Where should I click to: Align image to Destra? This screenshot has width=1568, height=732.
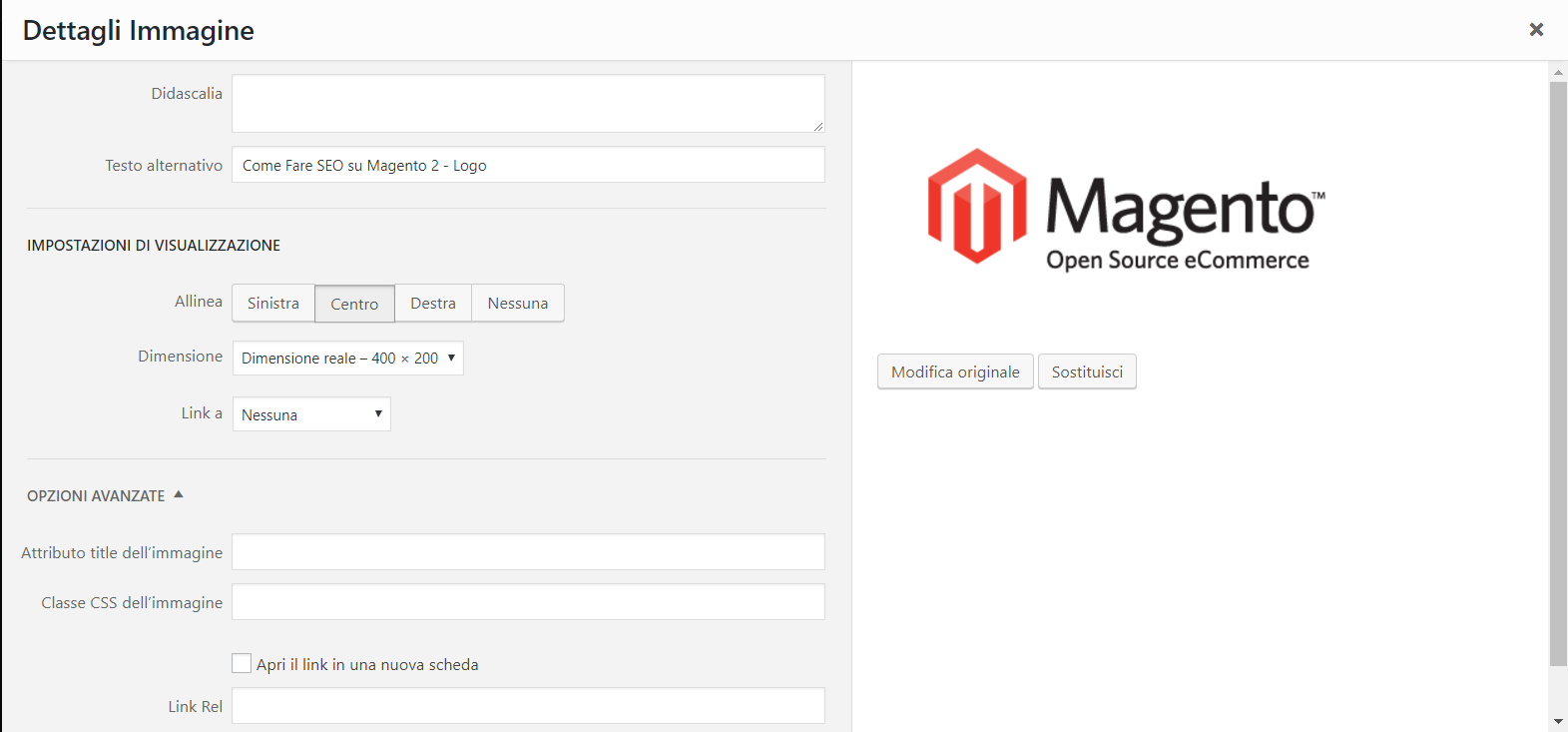point(433,304)
